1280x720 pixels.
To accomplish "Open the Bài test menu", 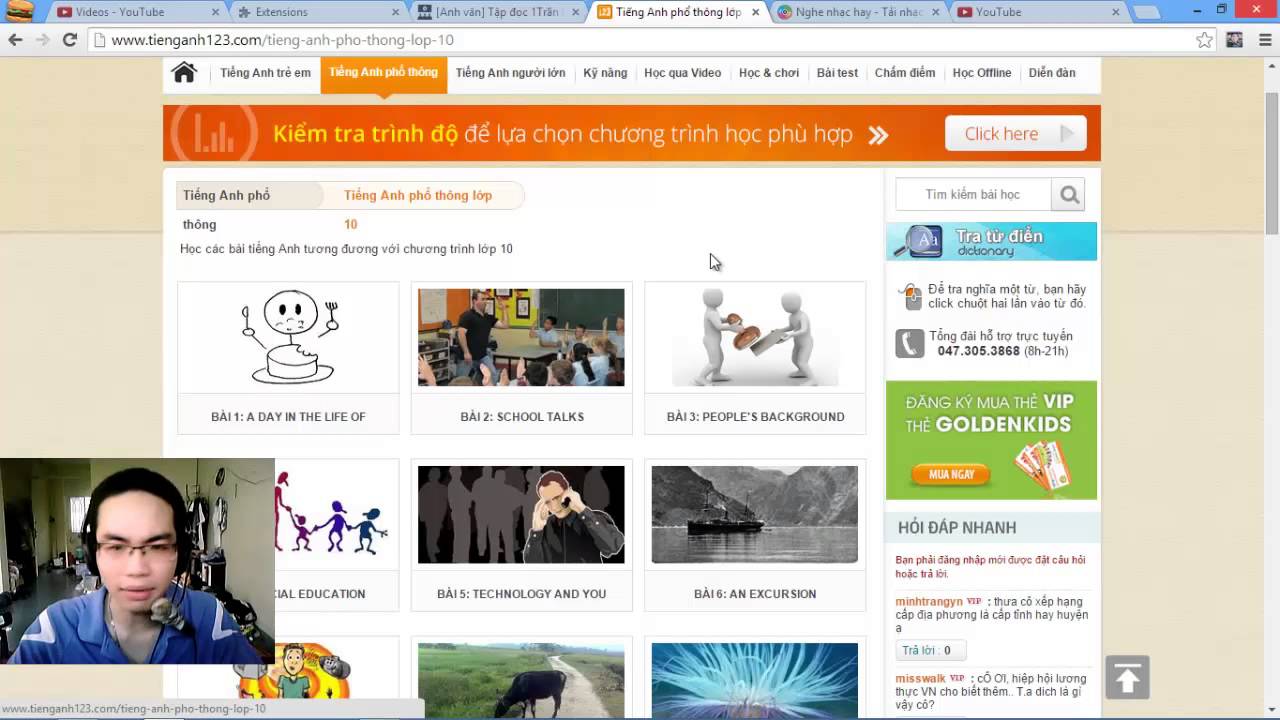I will coord(837,73).
